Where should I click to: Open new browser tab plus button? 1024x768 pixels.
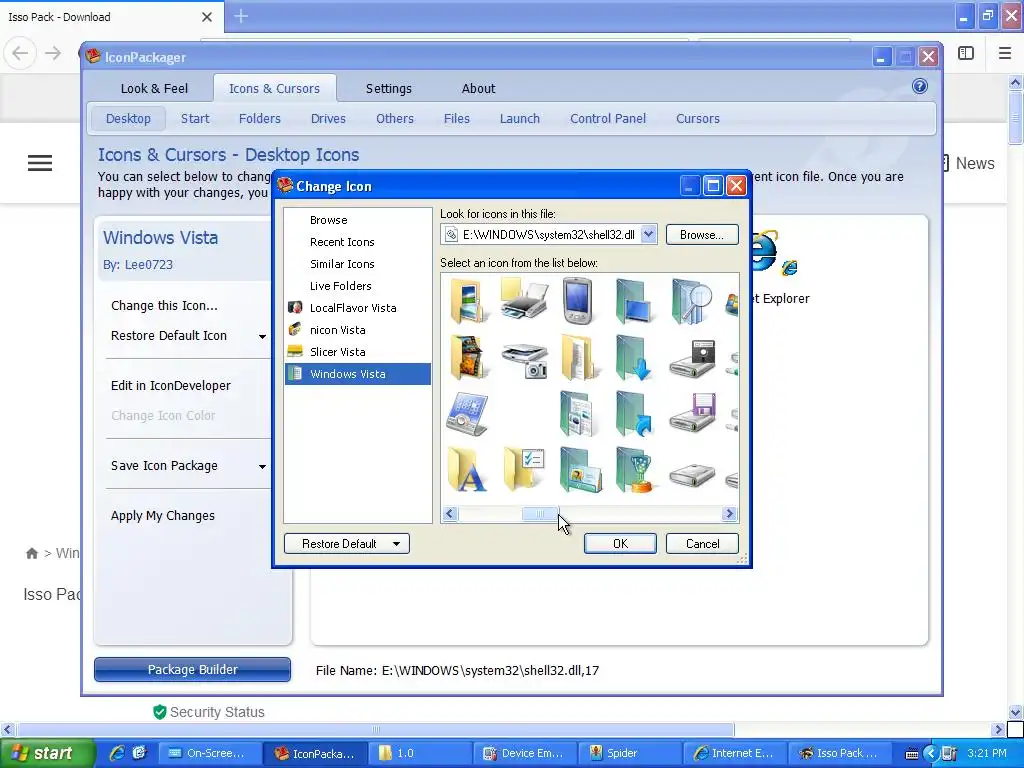(x=241, y=16)
